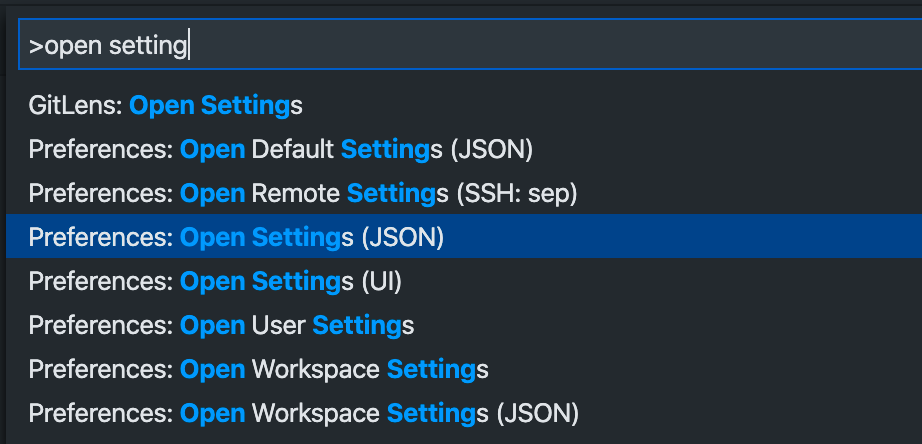Click the '>' prefix character in the input

(x=36, y=46)
